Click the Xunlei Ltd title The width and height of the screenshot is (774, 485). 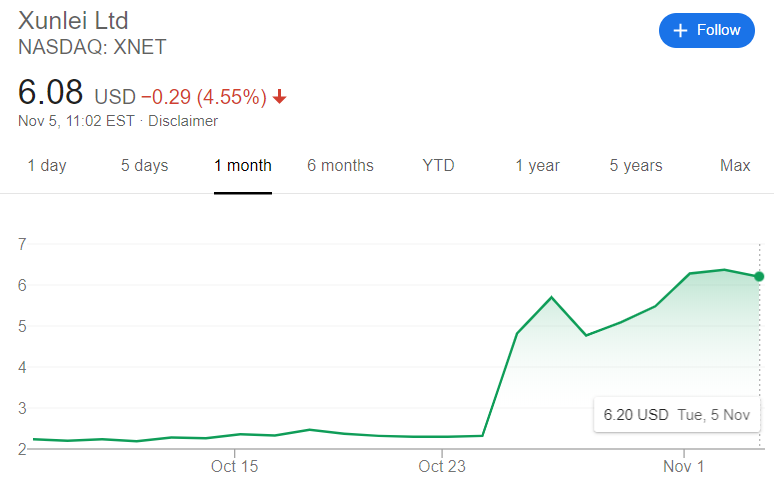pyautogui.click(x=73, y=20)
